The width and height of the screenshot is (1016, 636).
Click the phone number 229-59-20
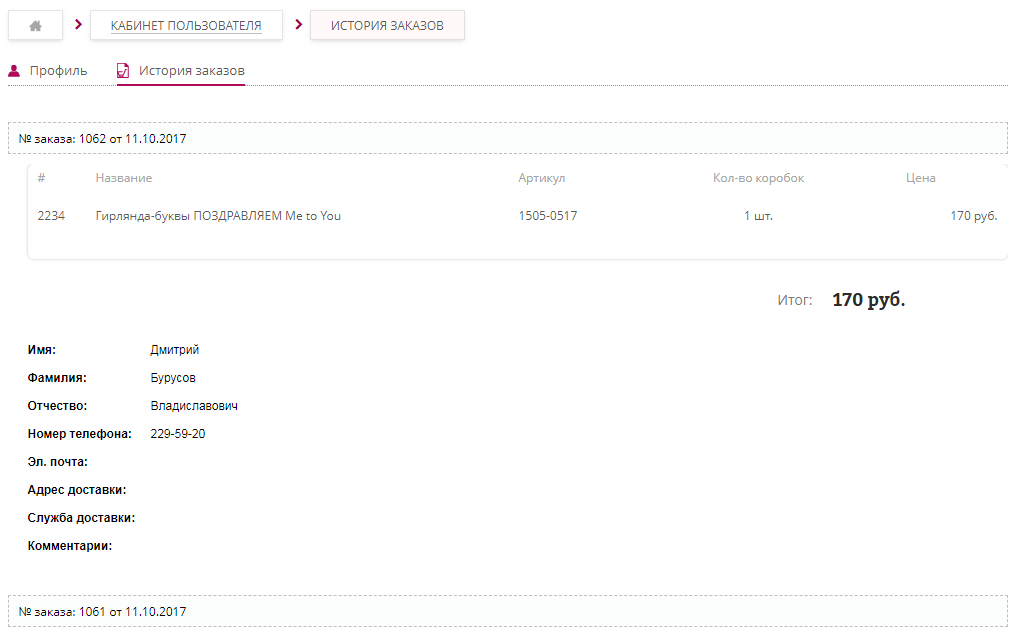point(178,434)
